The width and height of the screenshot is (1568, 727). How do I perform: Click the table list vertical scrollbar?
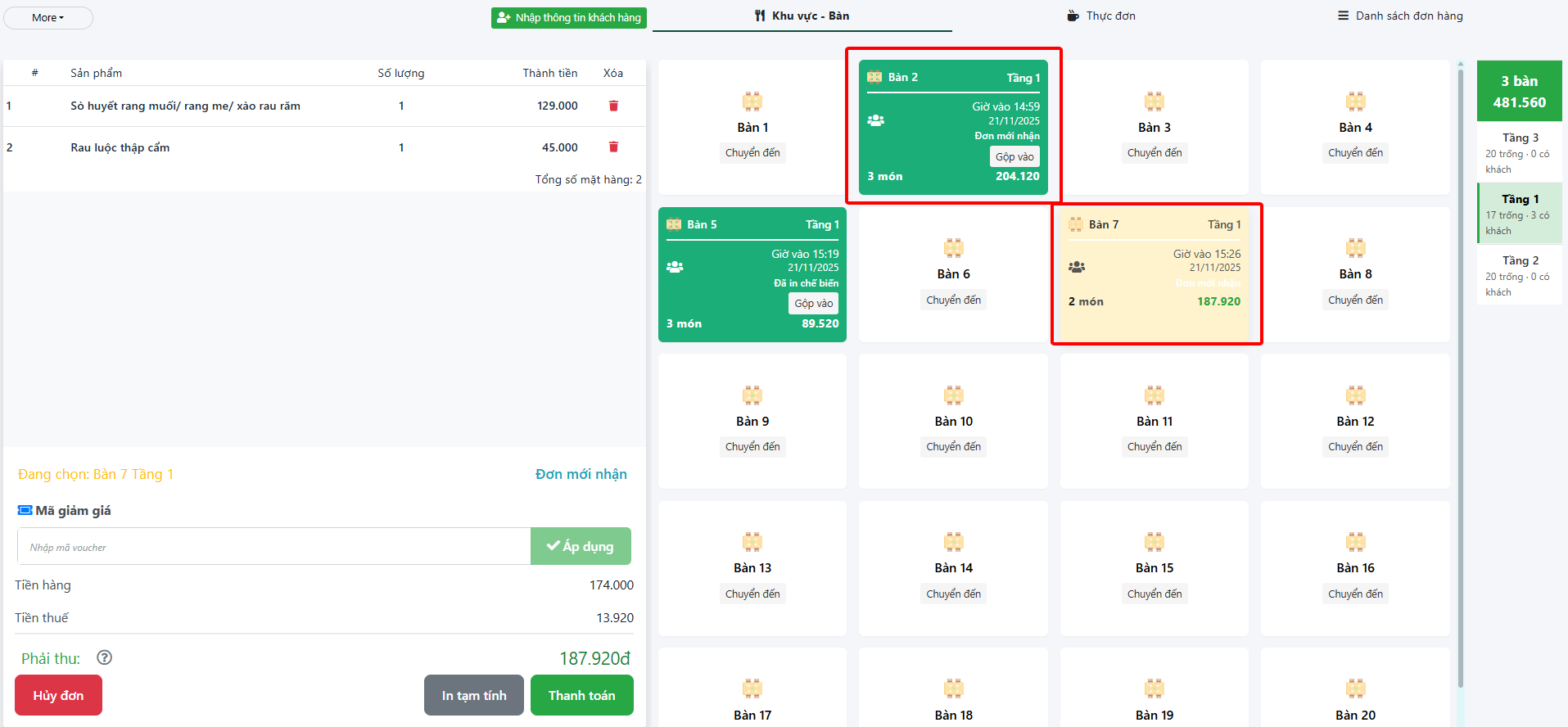(1461, 377)
